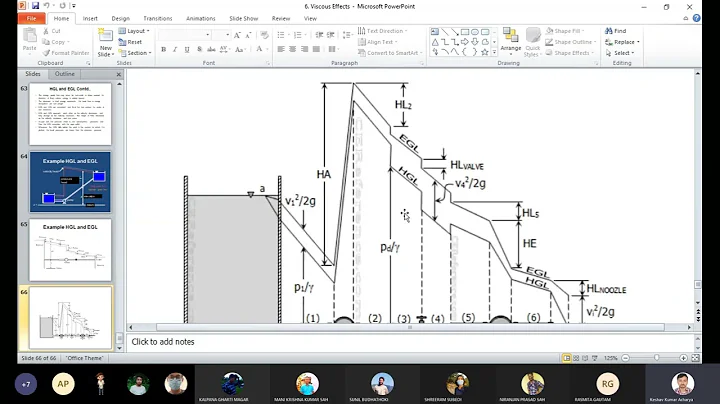The width and height of the screenshot is (720, 404).
Task: Align text left in paragraph
Action: tap(281, 49)
